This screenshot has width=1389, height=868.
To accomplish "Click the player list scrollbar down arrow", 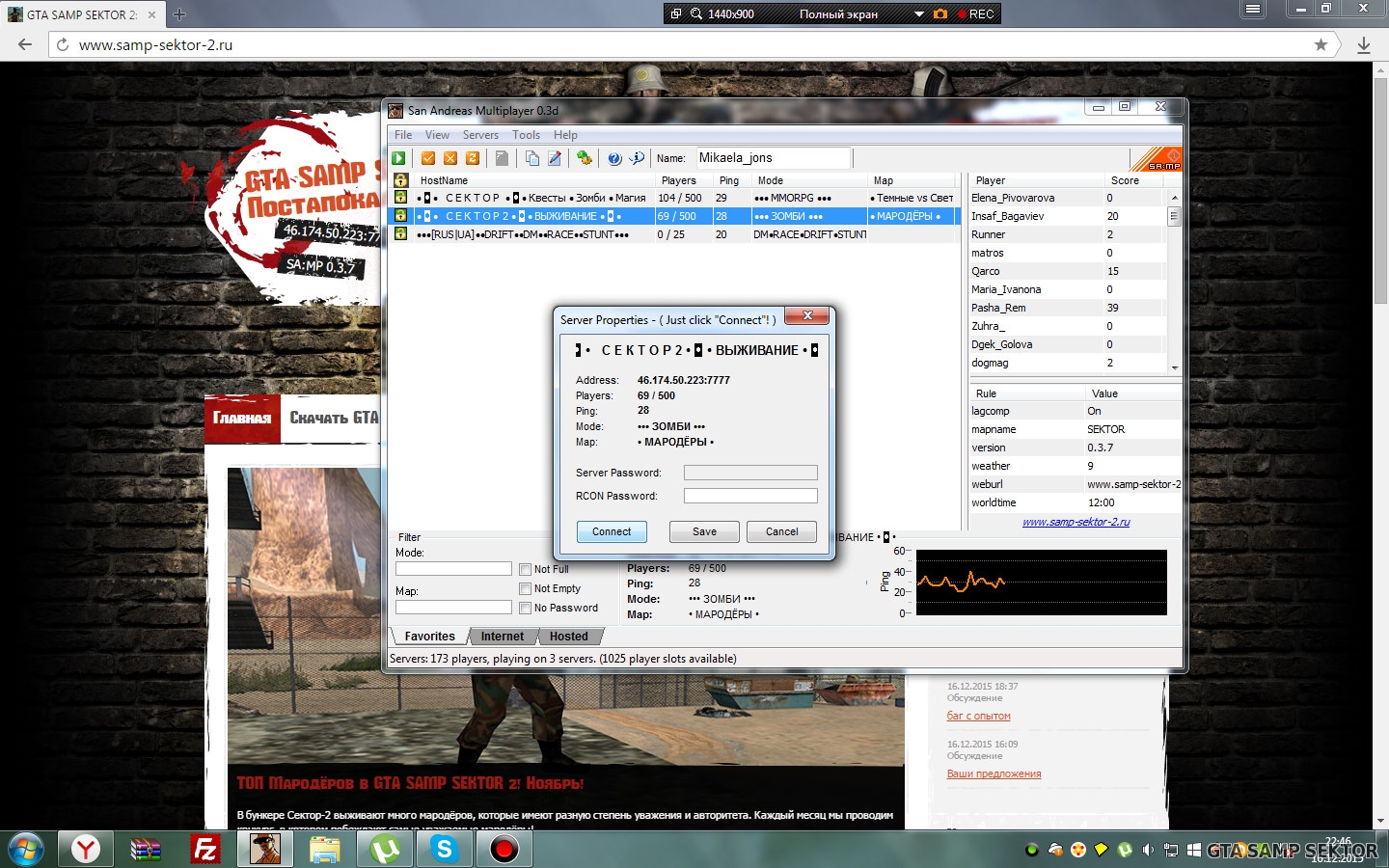I will [1174, 367].
